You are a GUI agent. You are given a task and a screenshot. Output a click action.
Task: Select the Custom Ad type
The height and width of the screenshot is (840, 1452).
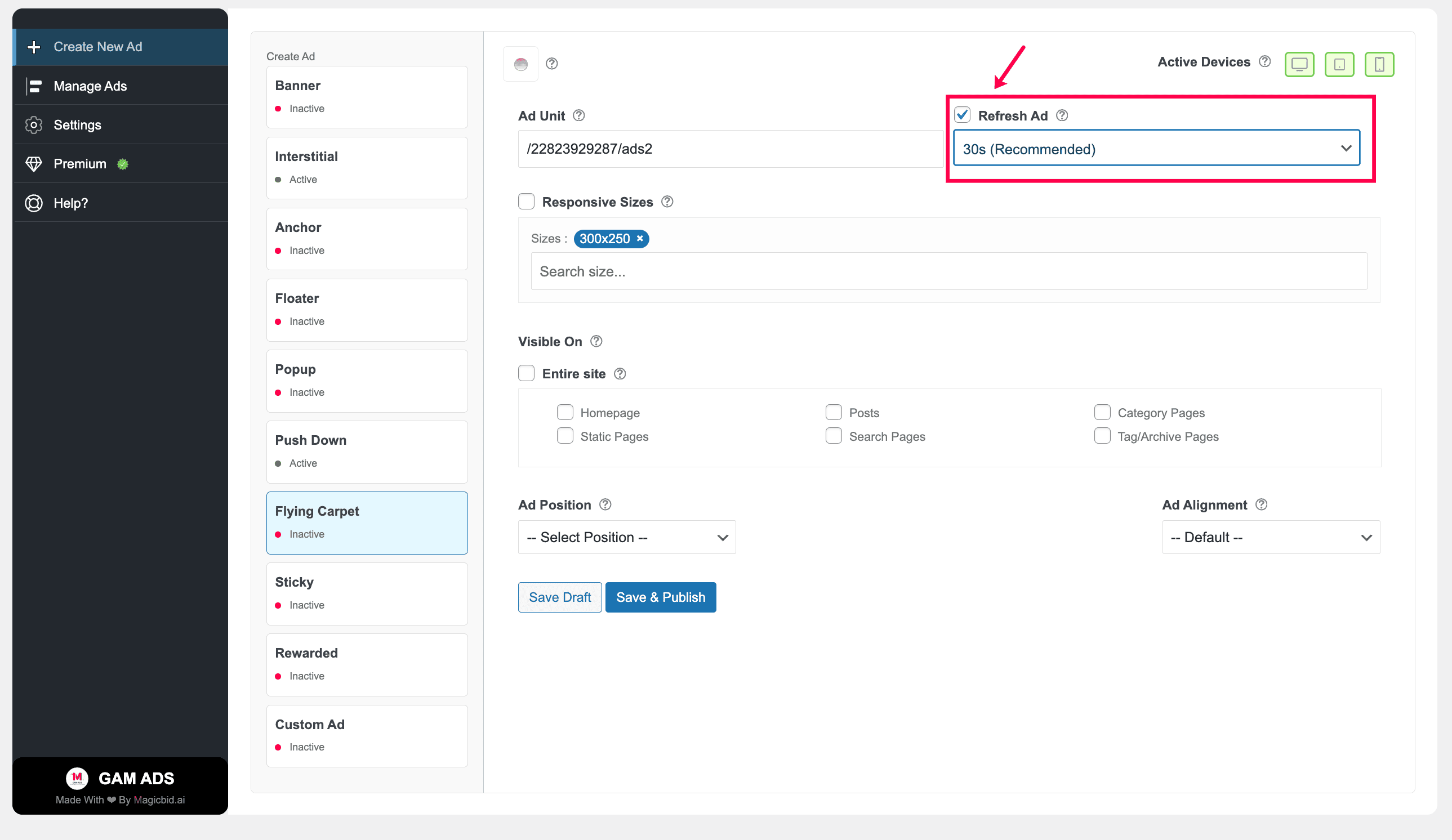367,736
